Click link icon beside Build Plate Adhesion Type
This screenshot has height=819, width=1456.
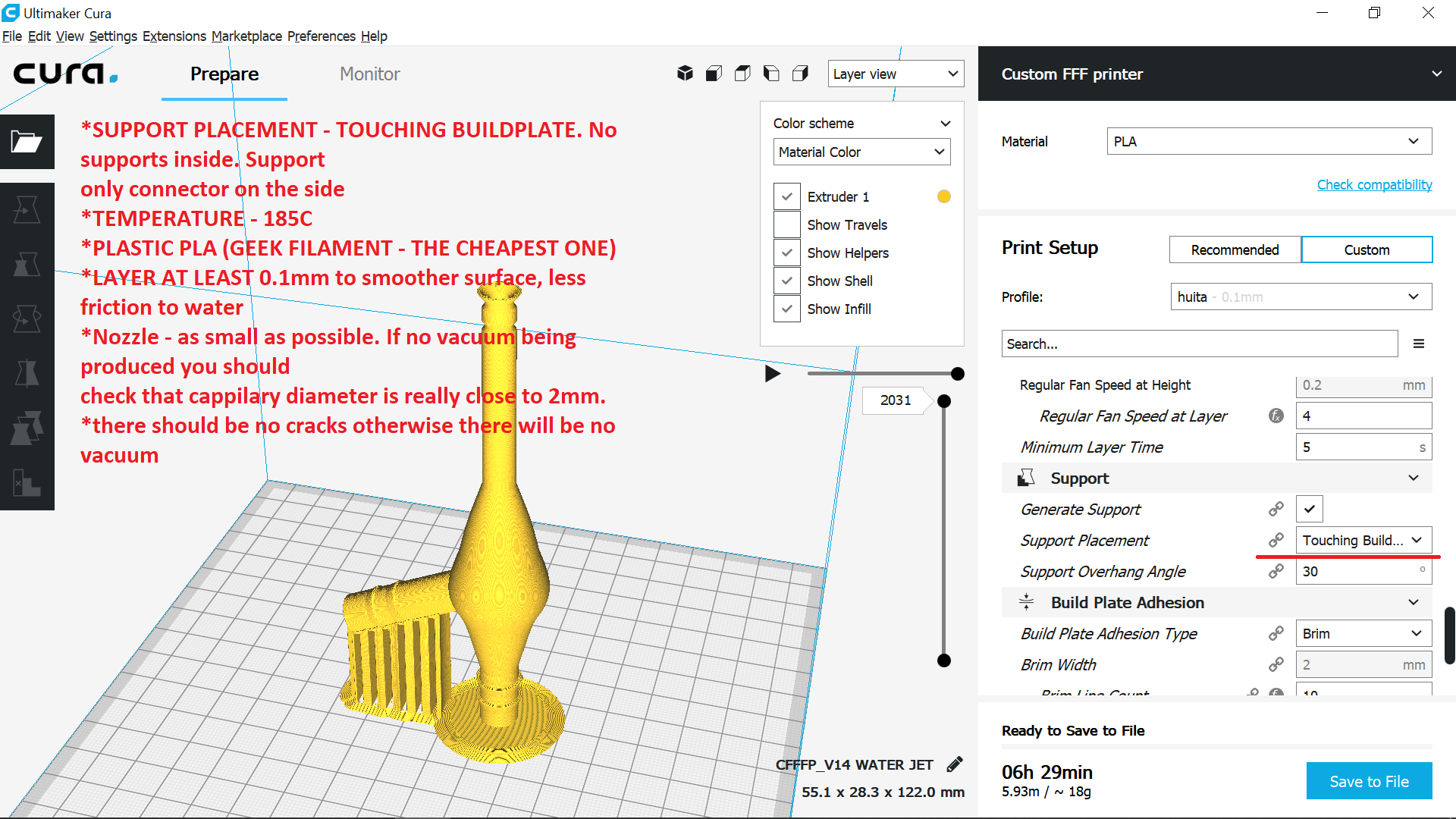point(1276,633)
